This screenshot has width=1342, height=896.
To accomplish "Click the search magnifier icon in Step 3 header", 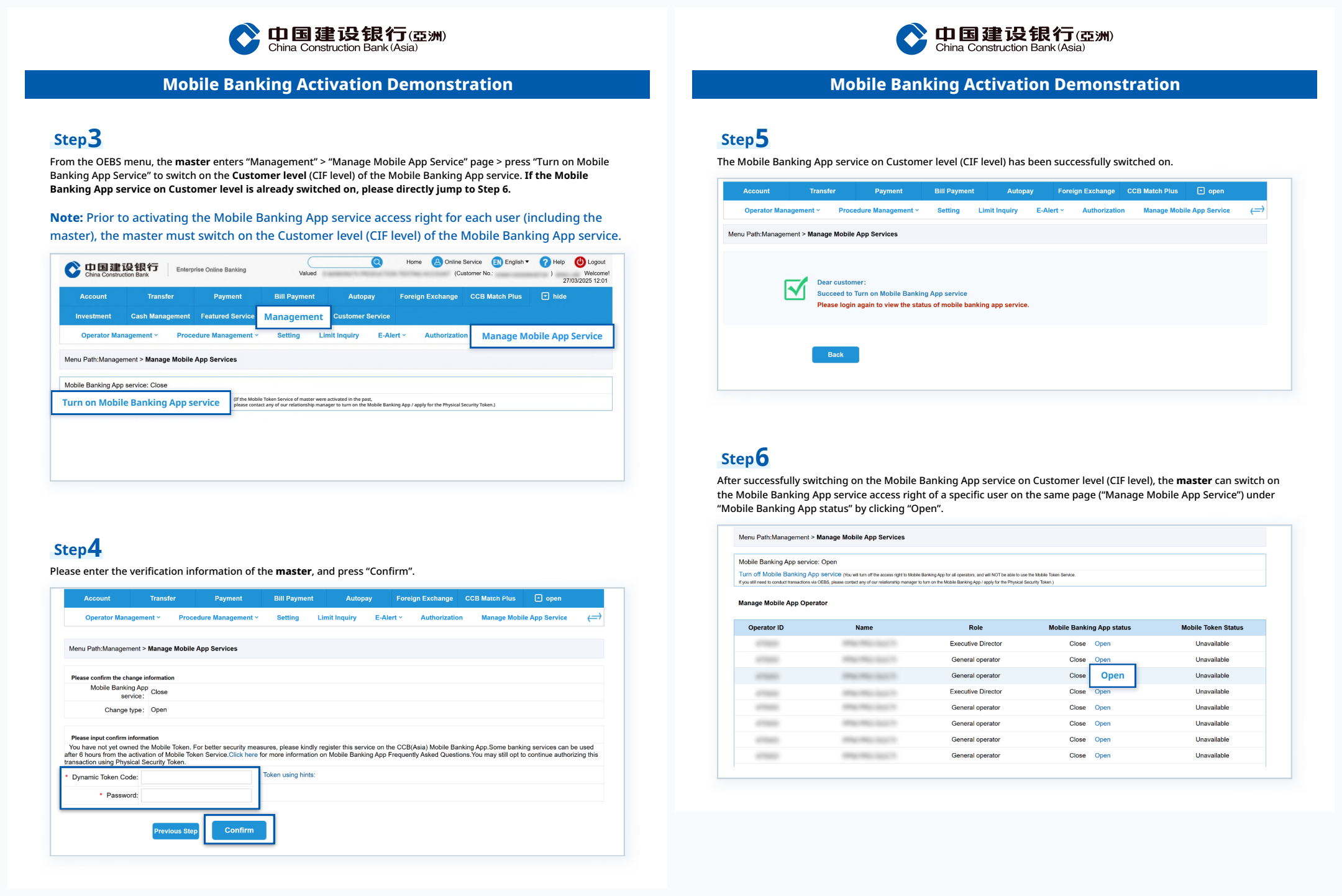I will click(x=377, y=262).
